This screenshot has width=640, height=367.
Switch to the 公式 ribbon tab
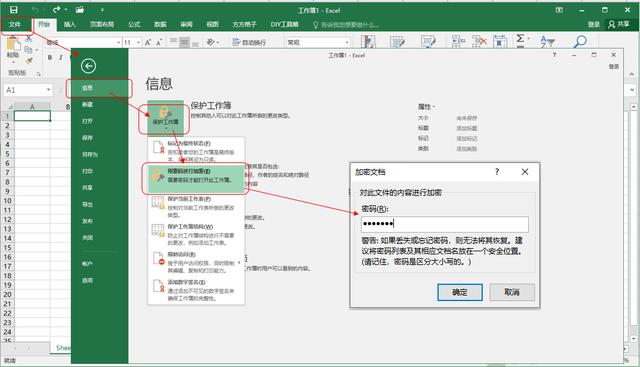134,24
